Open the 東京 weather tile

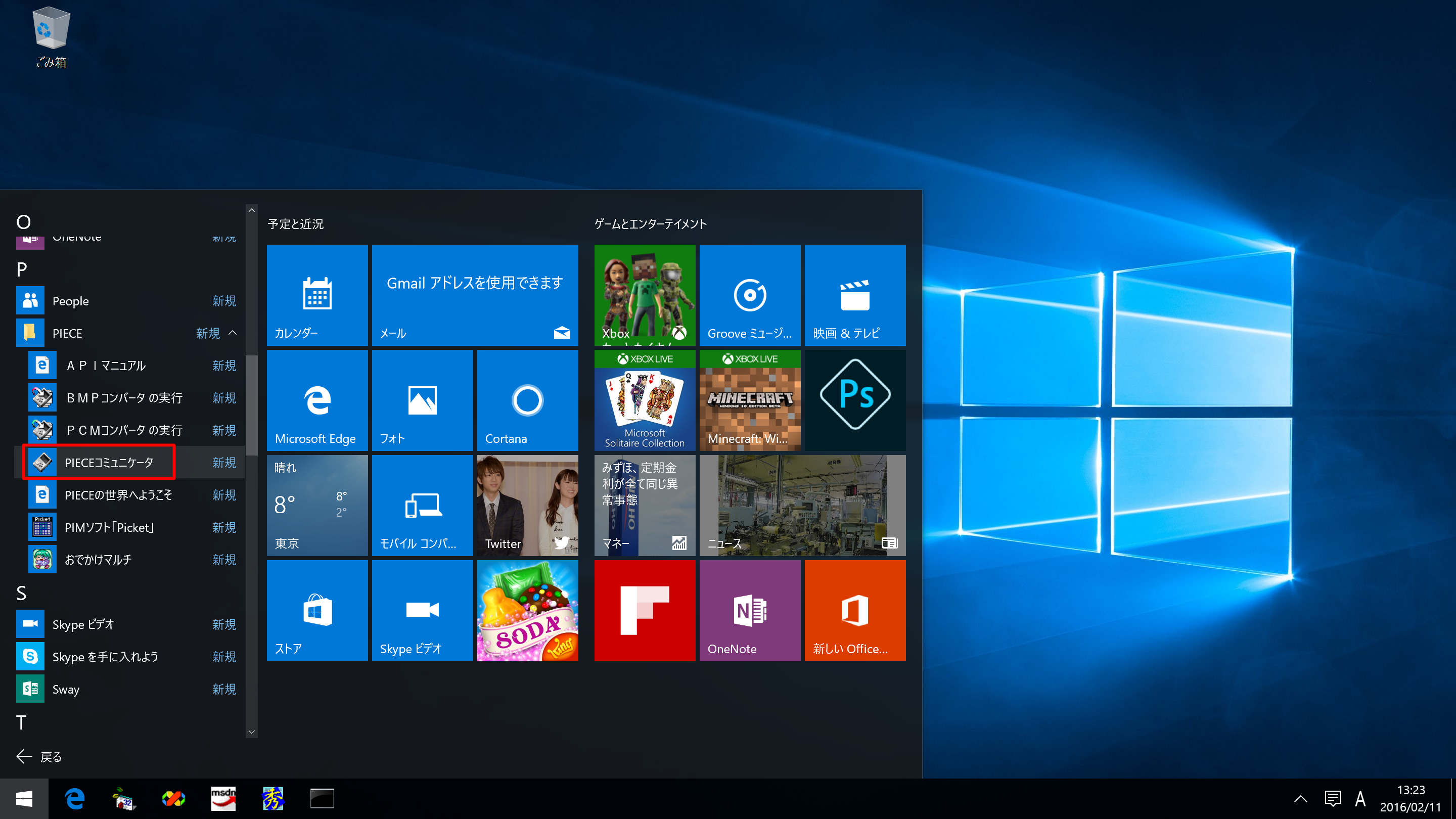coord(317,506)
